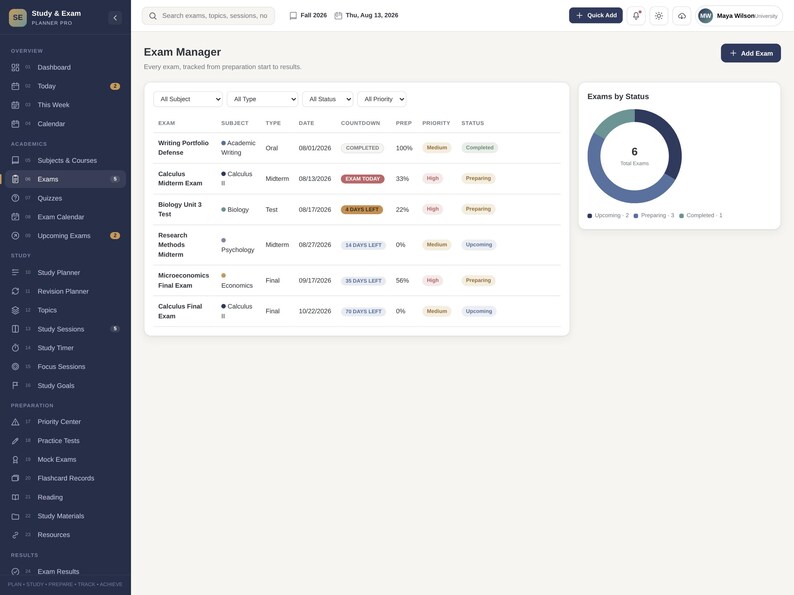
Task: Click the Quizzes question-mark icon
Action: (15, 198)
